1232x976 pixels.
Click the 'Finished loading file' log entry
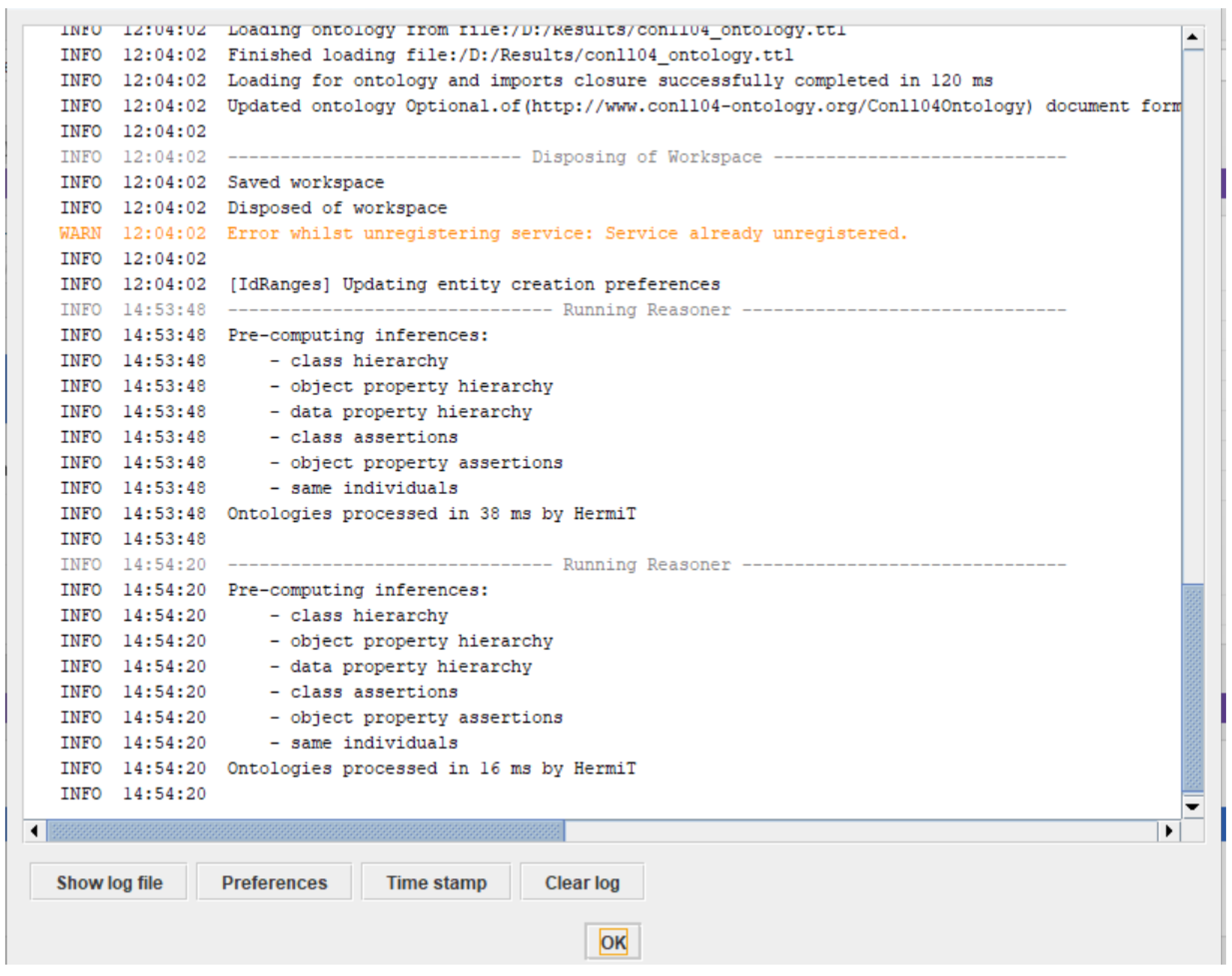point(510,55)
